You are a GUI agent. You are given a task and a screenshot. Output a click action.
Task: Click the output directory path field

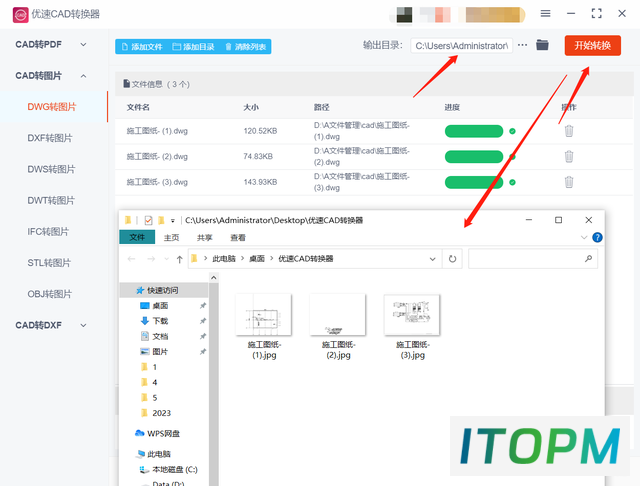[x=461, y=46]
